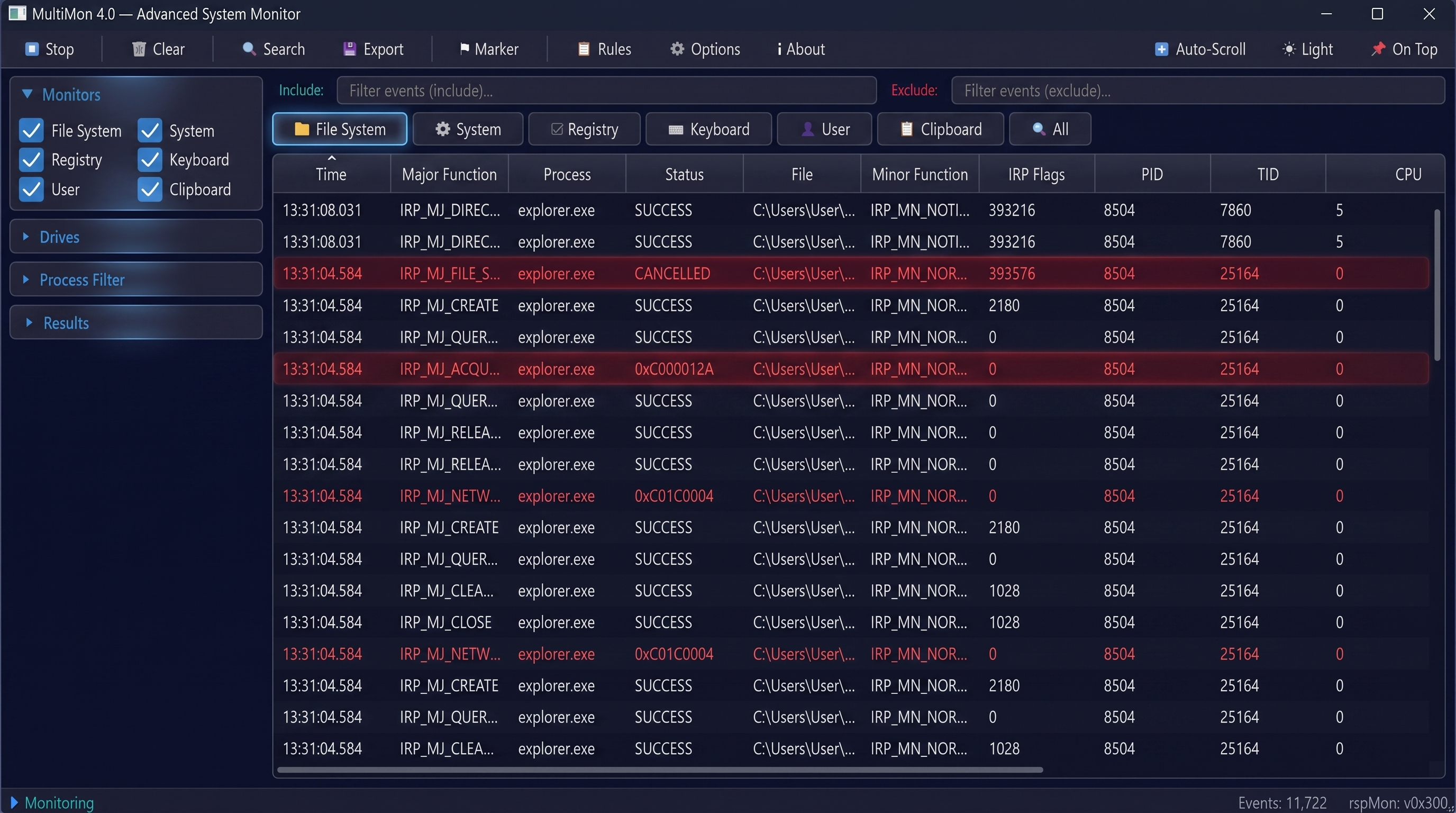The height and width of the screenshot is (813, 1456).
Task: Click the Stop button label
Action: point(59,49)
